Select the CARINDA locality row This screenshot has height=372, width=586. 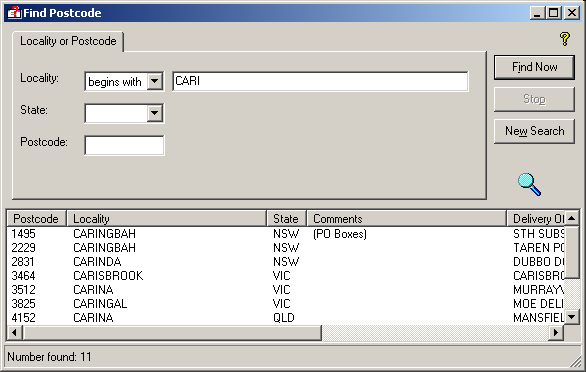(x=286, y=262)
